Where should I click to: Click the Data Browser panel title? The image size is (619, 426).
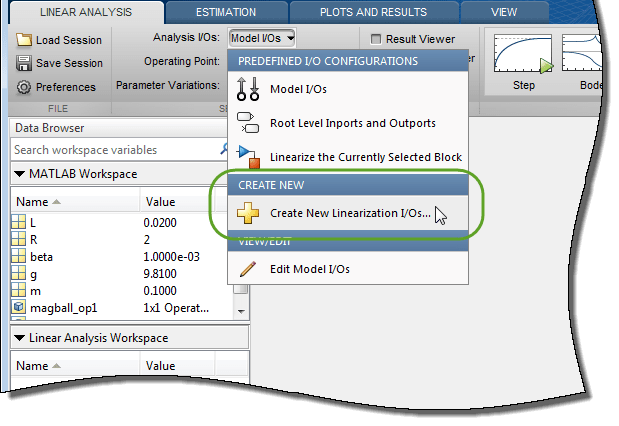click(x=49, y=128)
